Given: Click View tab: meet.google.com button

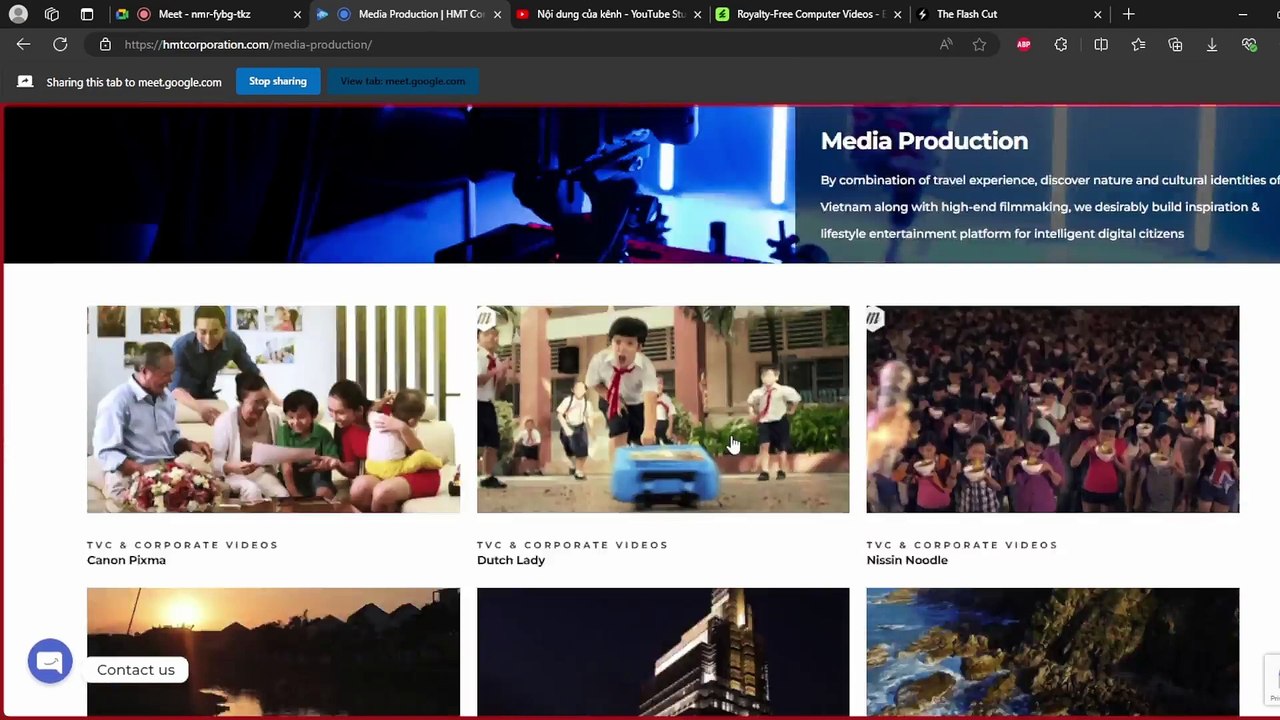Looking at the screenshot, I should click(x=402, y=81).
